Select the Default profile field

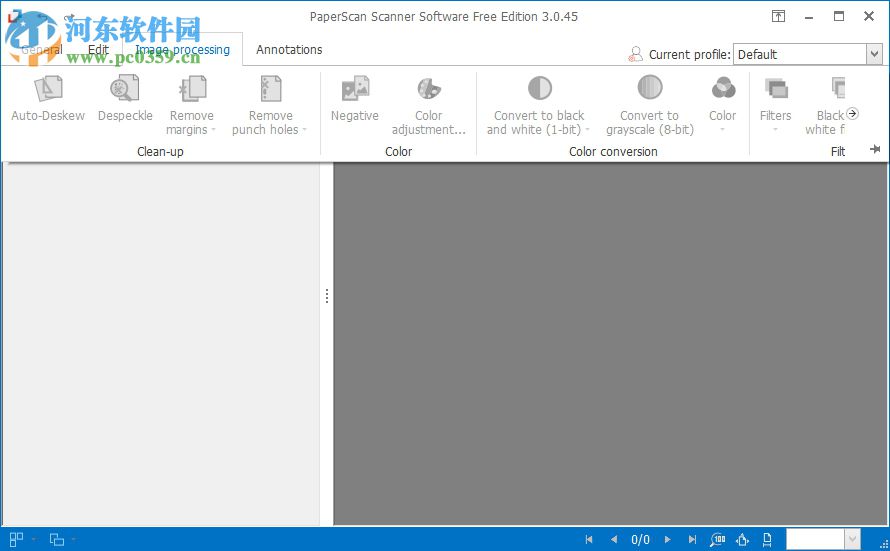[x=800, y=54]
